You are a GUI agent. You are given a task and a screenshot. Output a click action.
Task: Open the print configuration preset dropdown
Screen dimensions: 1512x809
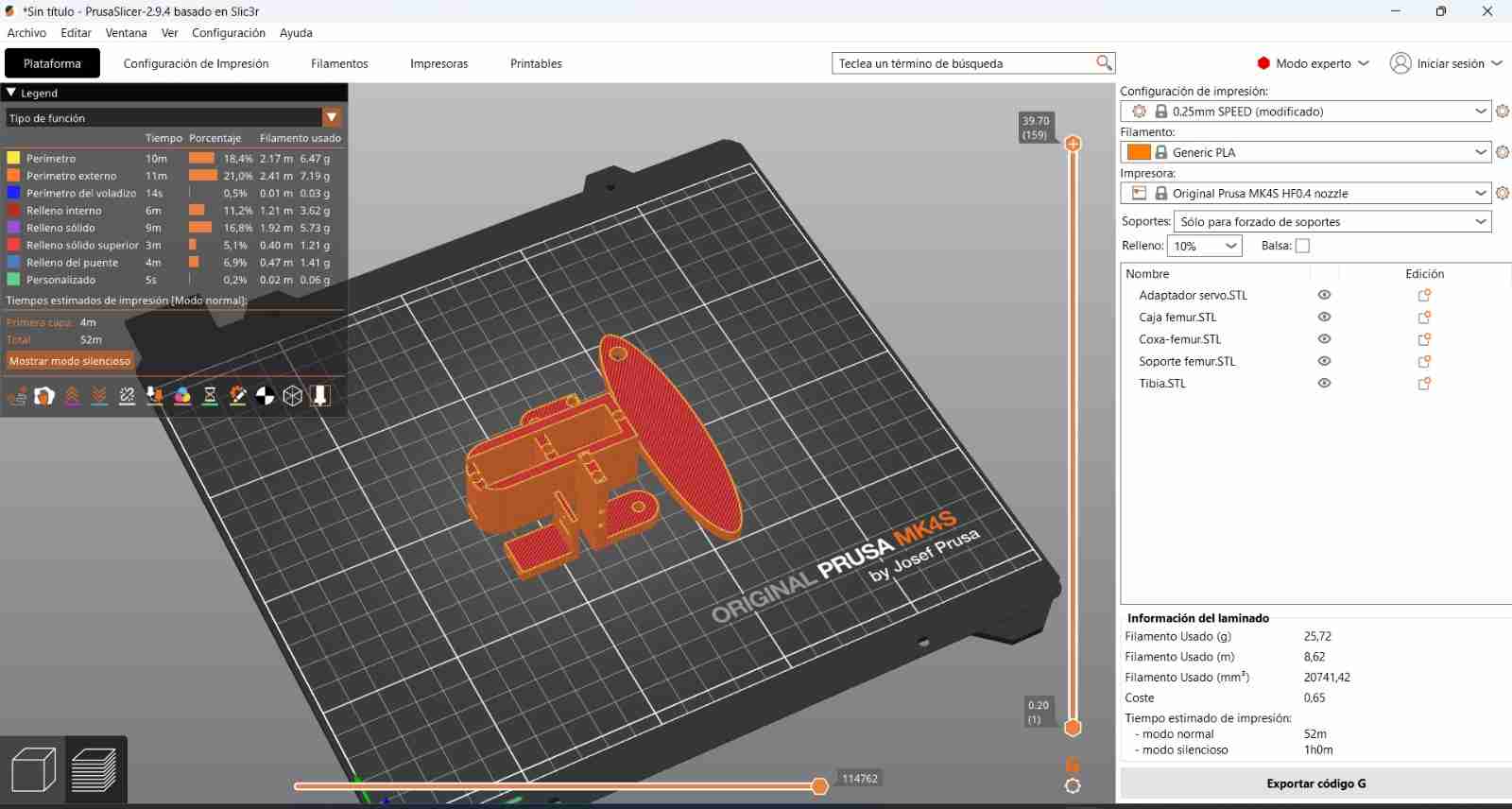[x=1306, y=112]
